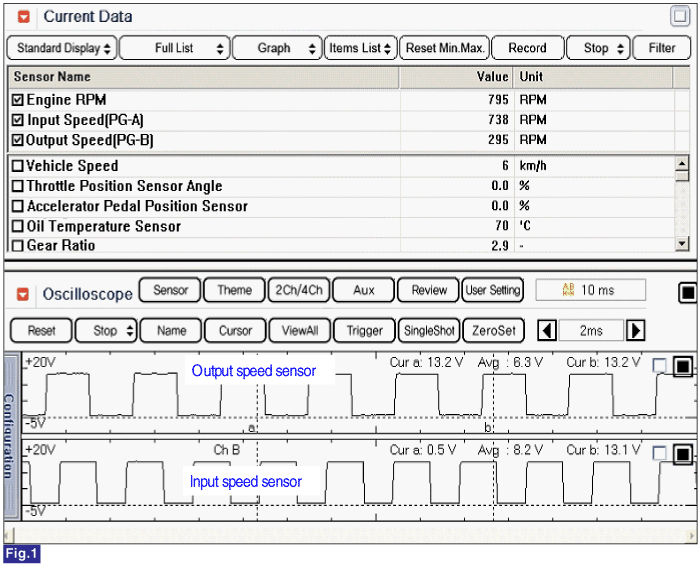The width and height of the screenshot is (700, 565).
Task: Select the 2Ch/4Ch channel mode button
Action: [296, 290]
